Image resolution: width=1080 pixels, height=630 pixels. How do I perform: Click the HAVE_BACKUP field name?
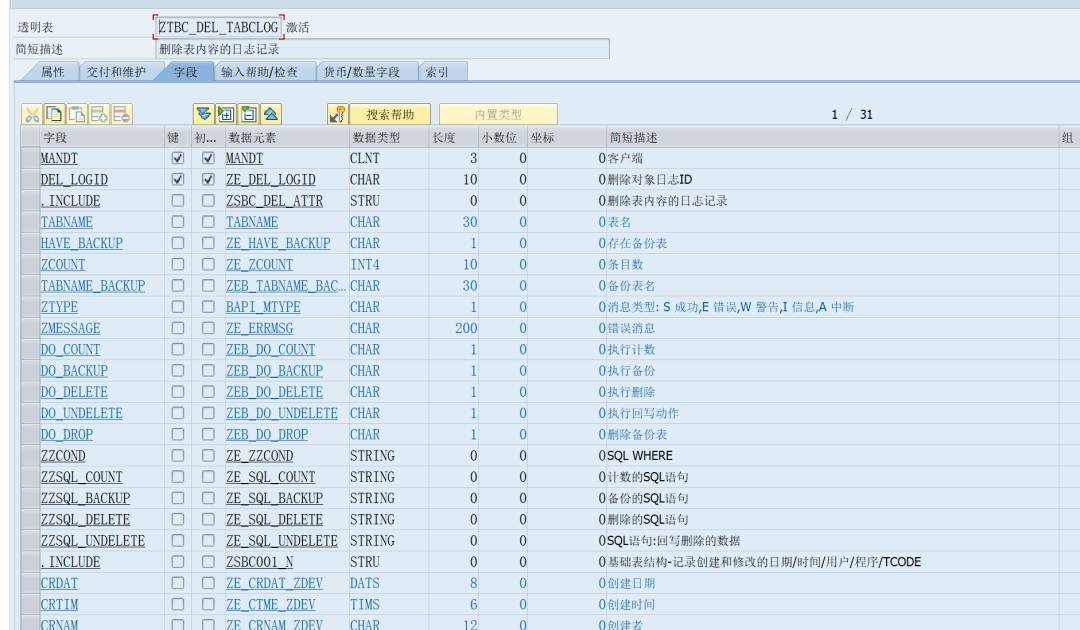[81, 243]
